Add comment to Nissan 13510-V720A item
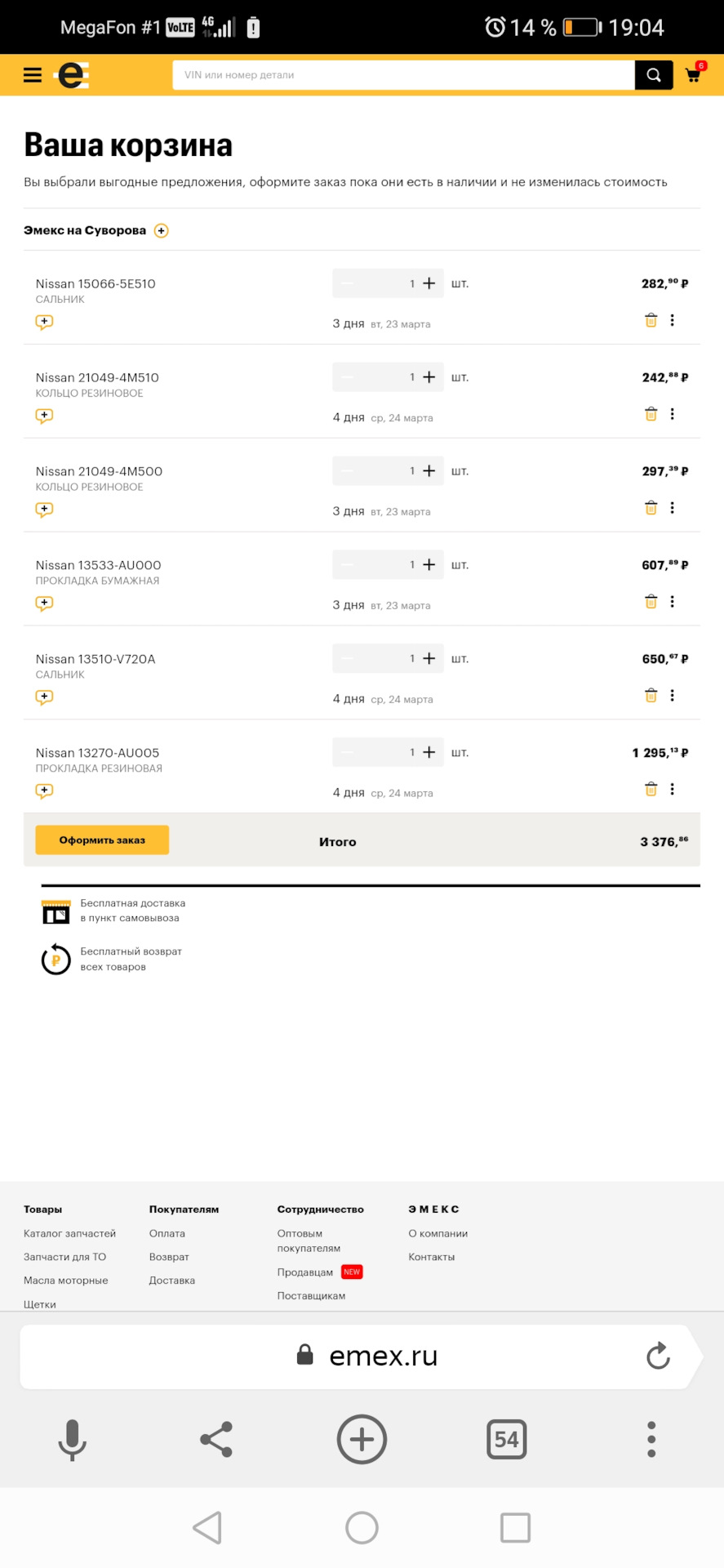The image size is (724, 1568). tap(44, 697)
